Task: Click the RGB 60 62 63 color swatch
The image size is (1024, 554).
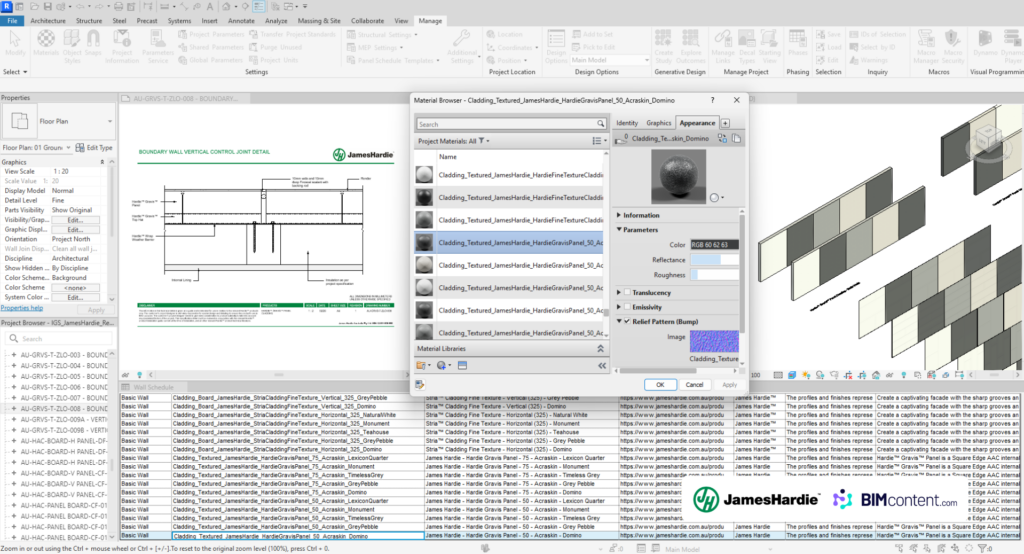Action: click(x=714, y=244)
